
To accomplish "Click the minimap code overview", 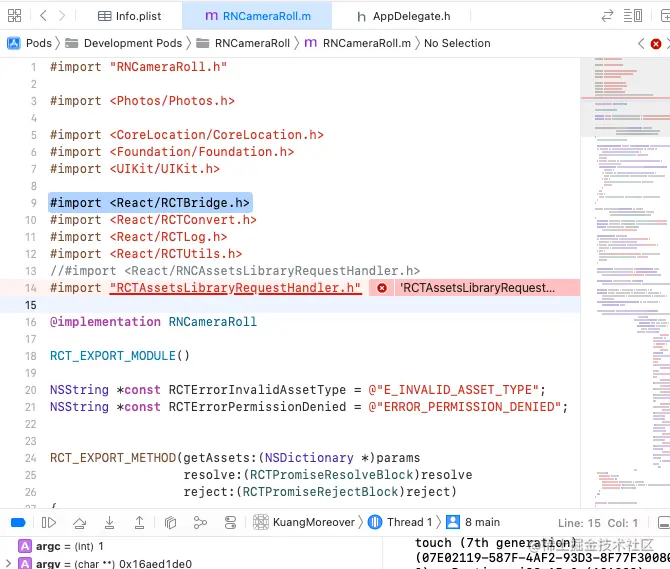I will tap(625, 282).
